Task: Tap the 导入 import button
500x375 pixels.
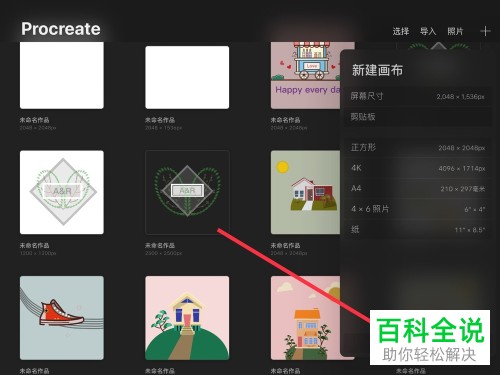Action: tap(428, 31)
